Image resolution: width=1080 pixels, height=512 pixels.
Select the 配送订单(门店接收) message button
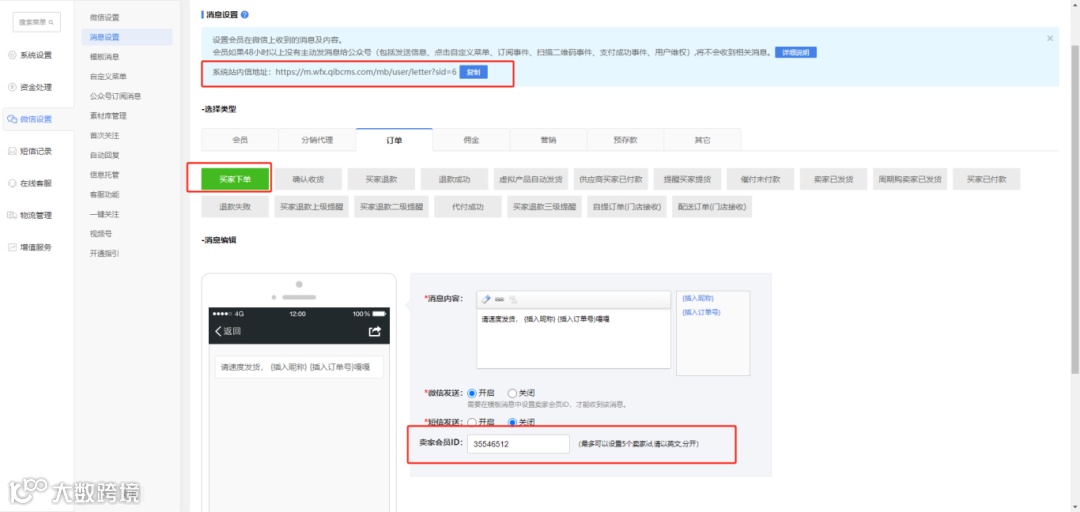point(712,206)
